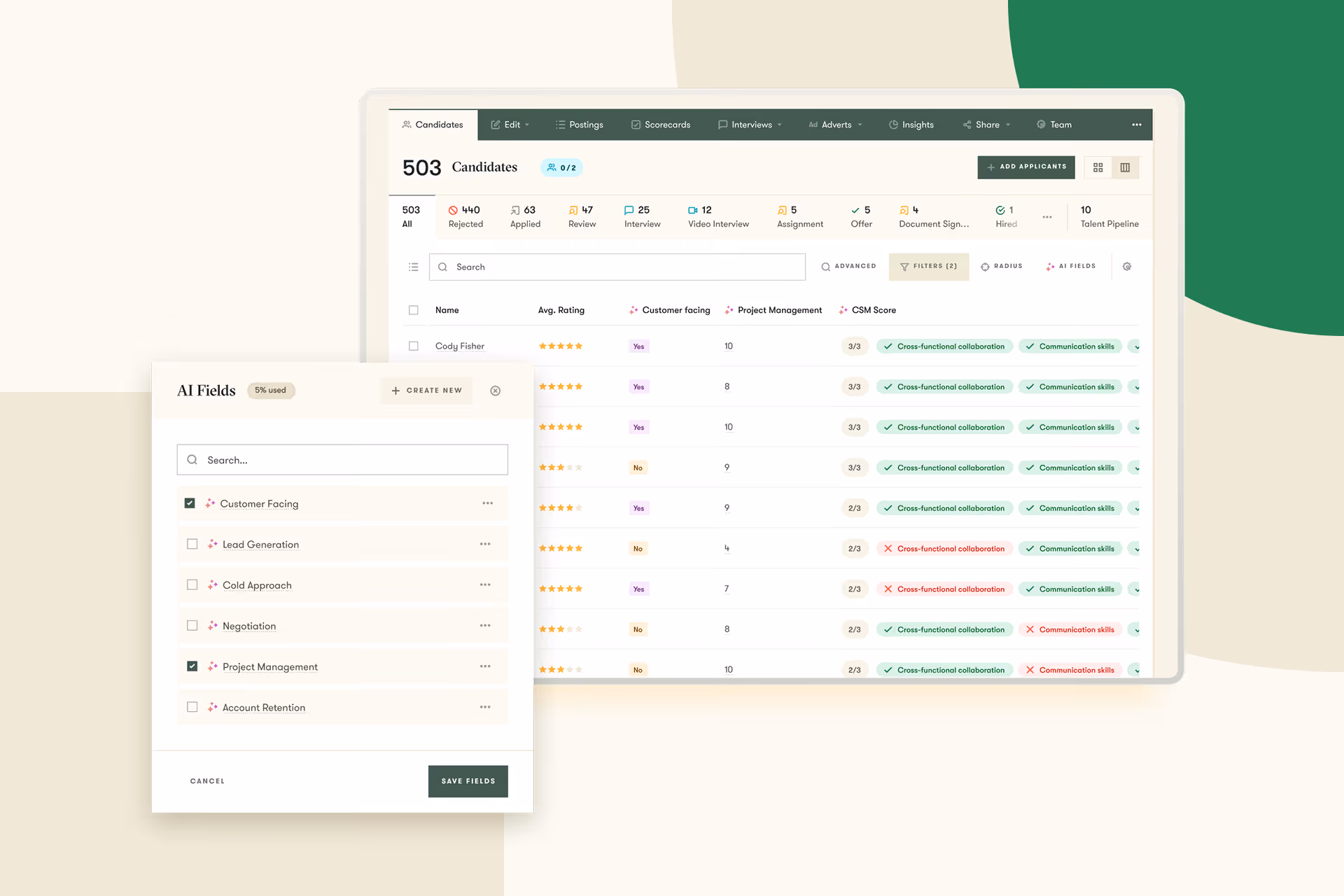The image size is (1344, 896).
Task: Focus the main candidate Search field
Action: (617, 267)
